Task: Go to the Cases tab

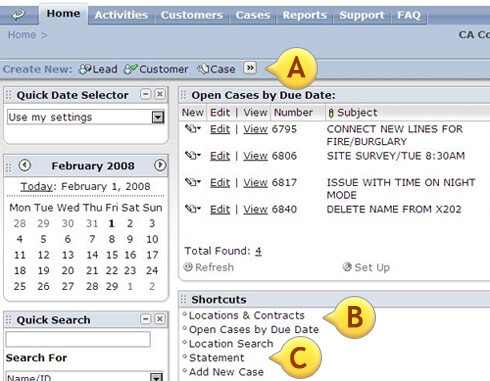Action: [x=253, y=15]
